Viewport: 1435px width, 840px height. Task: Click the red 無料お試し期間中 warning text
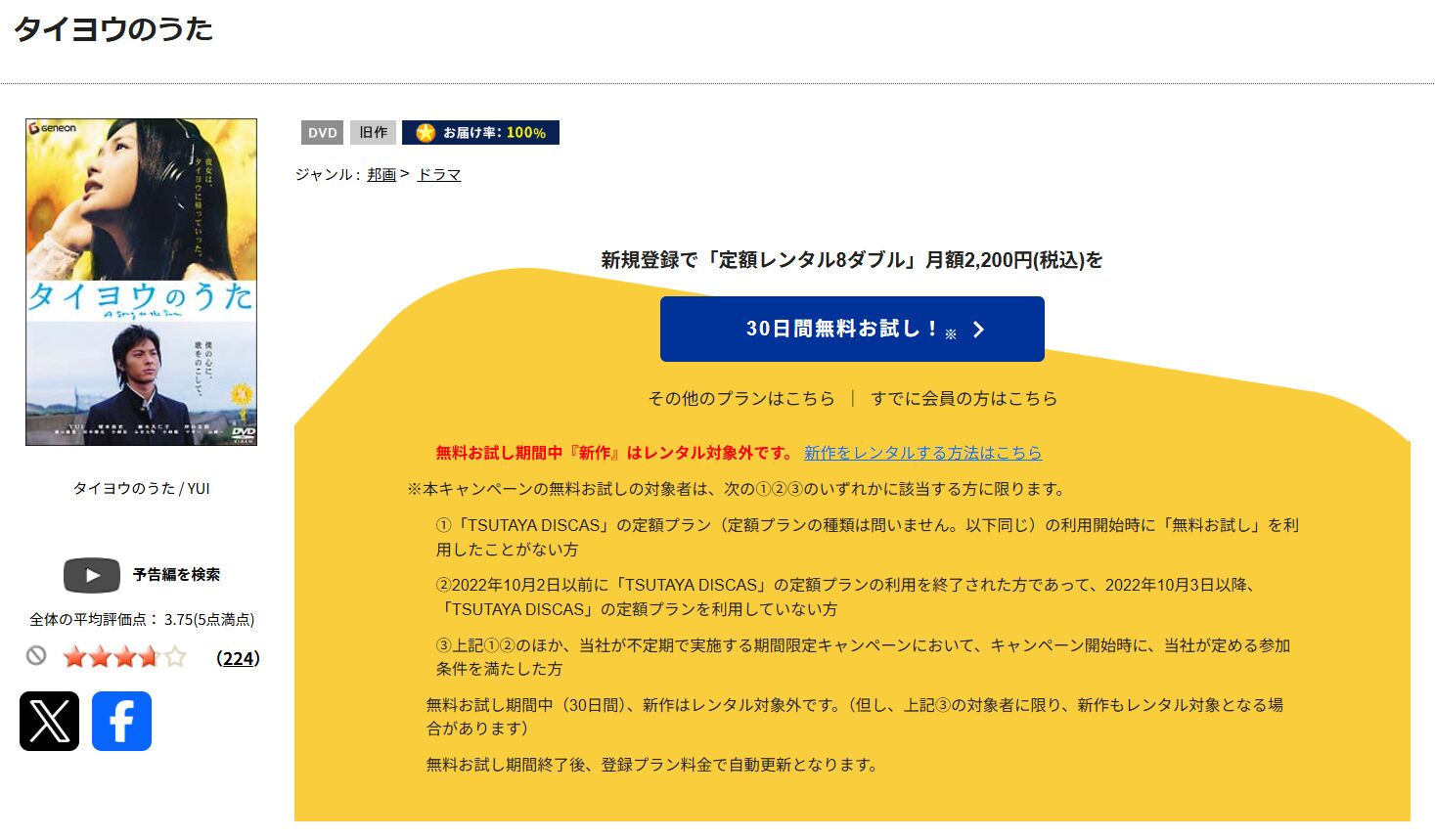[615, 453]
